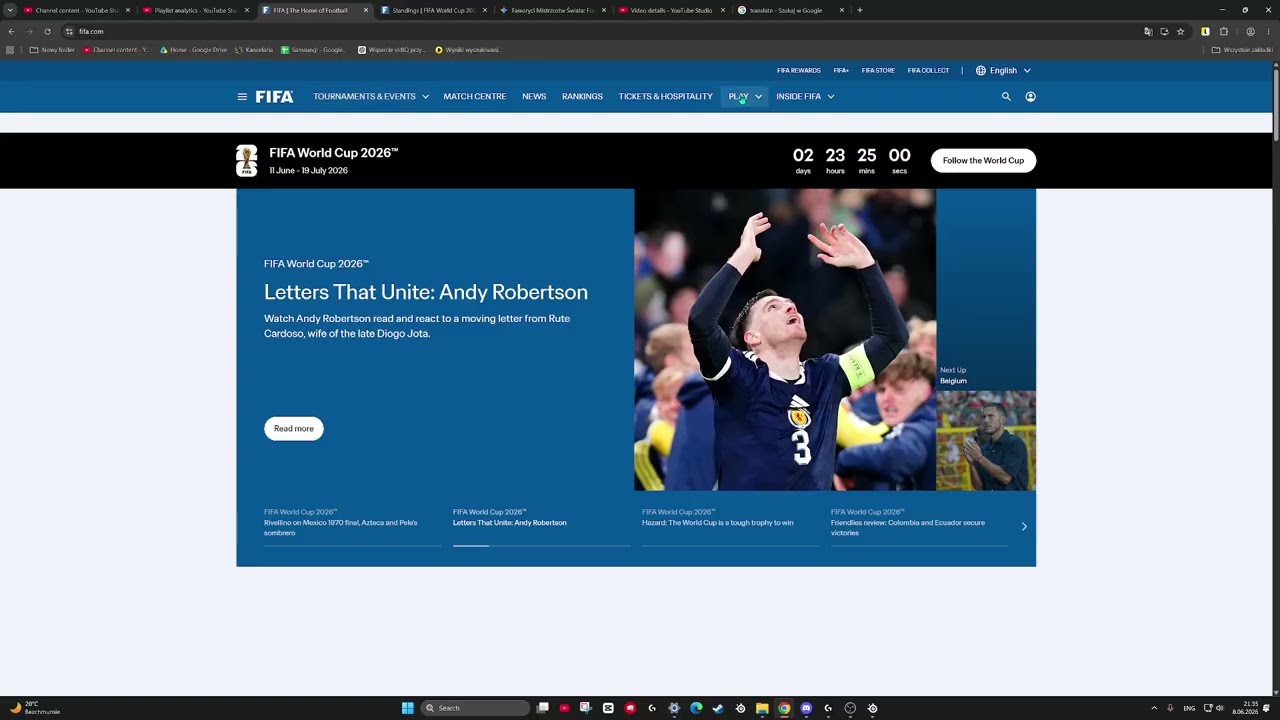Click the FIFA World Cup 2026 trophy emblem

(246, 161)
